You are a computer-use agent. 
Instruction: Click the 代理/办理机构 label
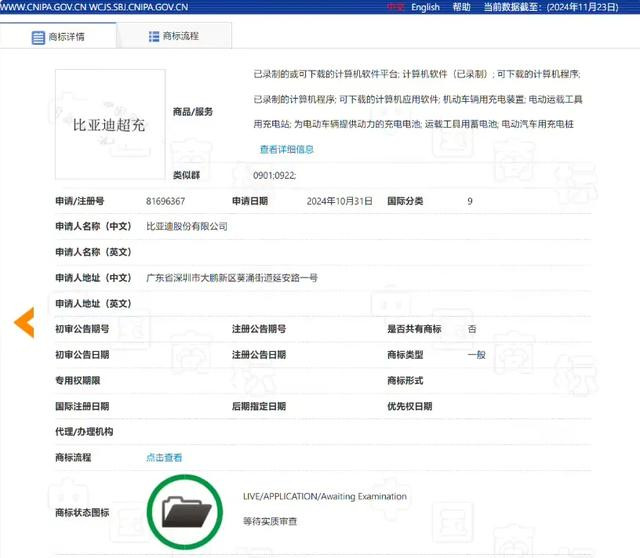pos(84,432)
